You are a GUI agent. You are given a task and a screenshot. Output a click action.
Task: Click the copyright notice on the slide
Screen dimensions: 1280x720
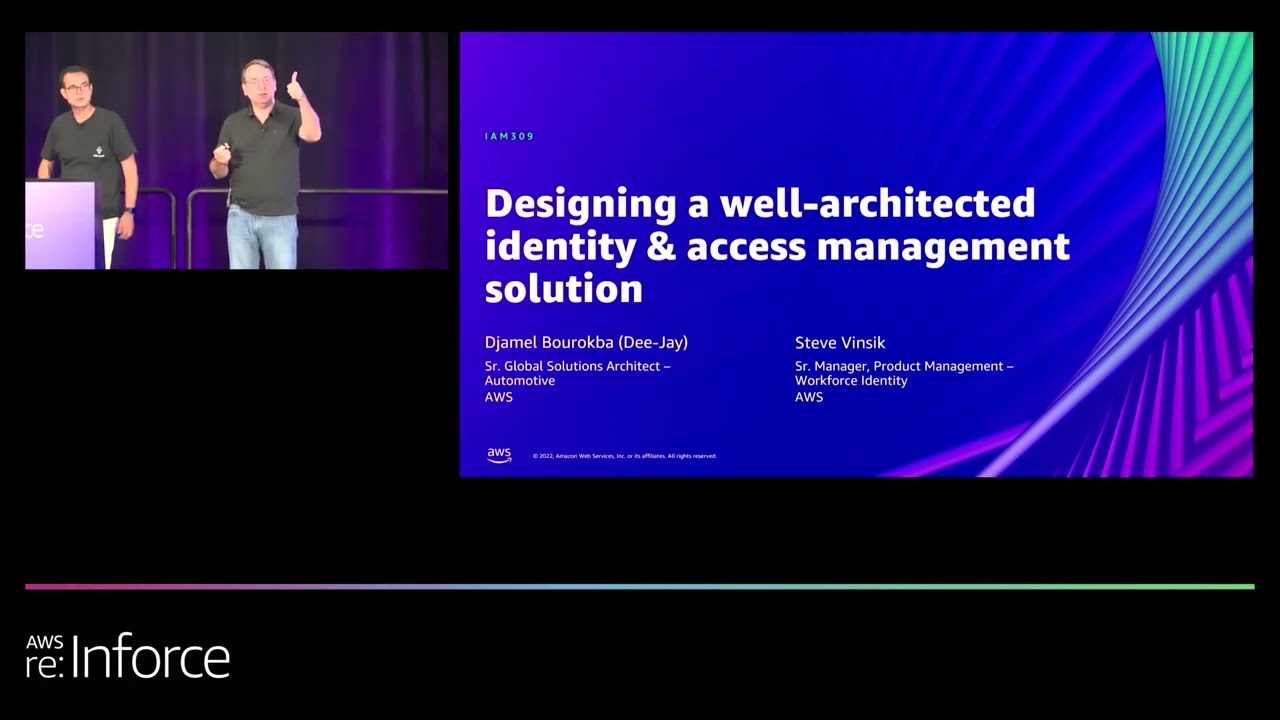(x=624, y=456)
